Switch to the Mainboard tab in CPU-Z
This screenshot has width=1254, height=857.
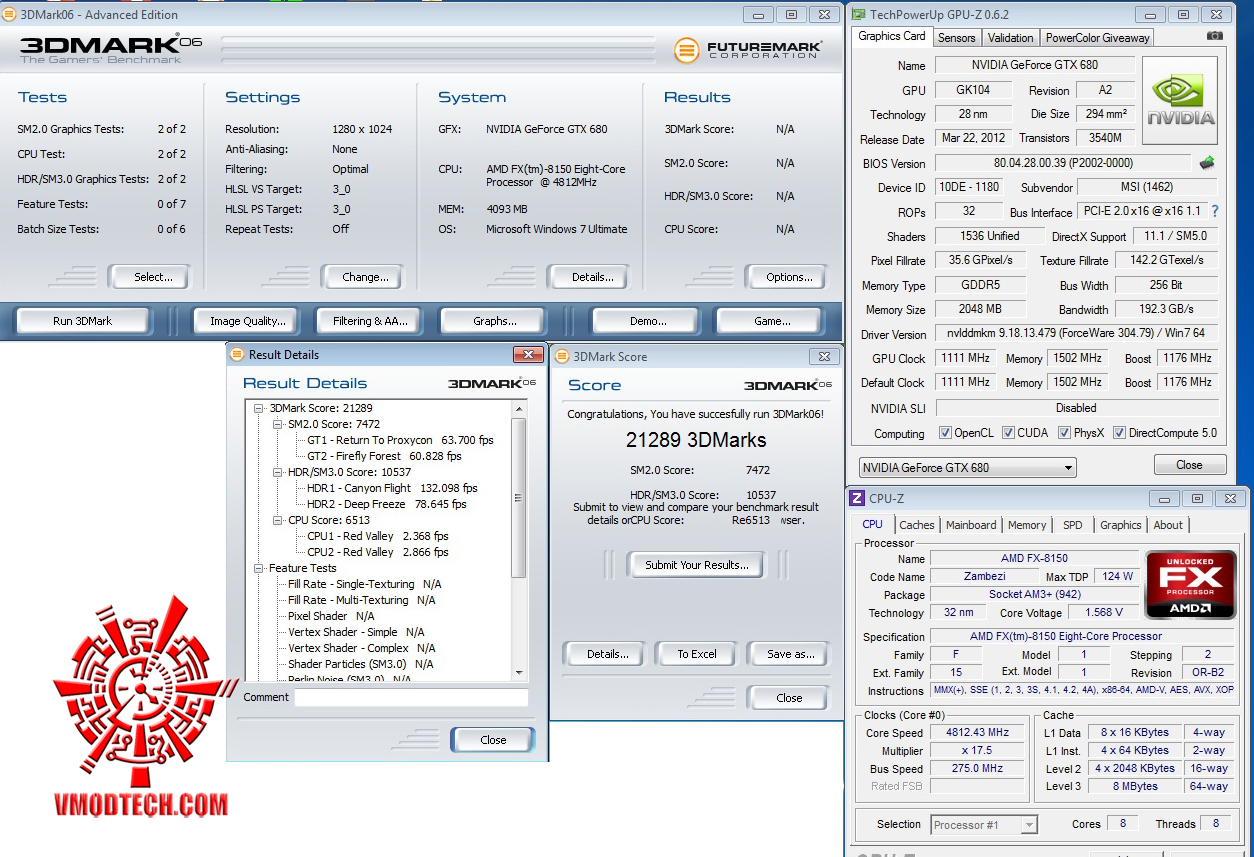[x=971, y=525]
